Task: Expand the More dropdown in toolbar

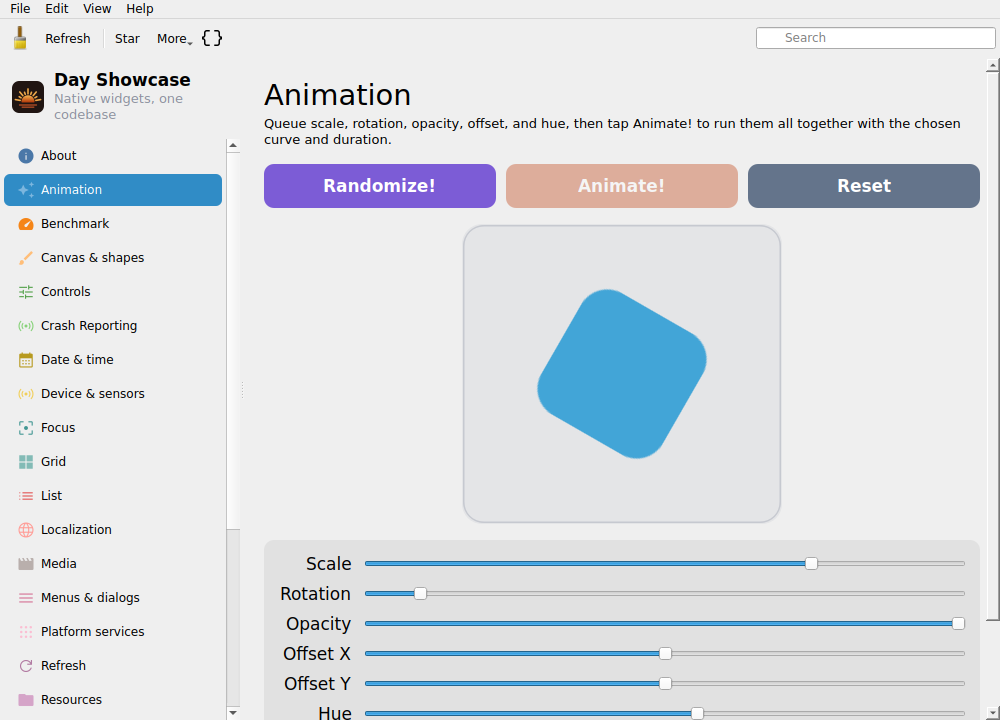Action: [x=174, y=38]
